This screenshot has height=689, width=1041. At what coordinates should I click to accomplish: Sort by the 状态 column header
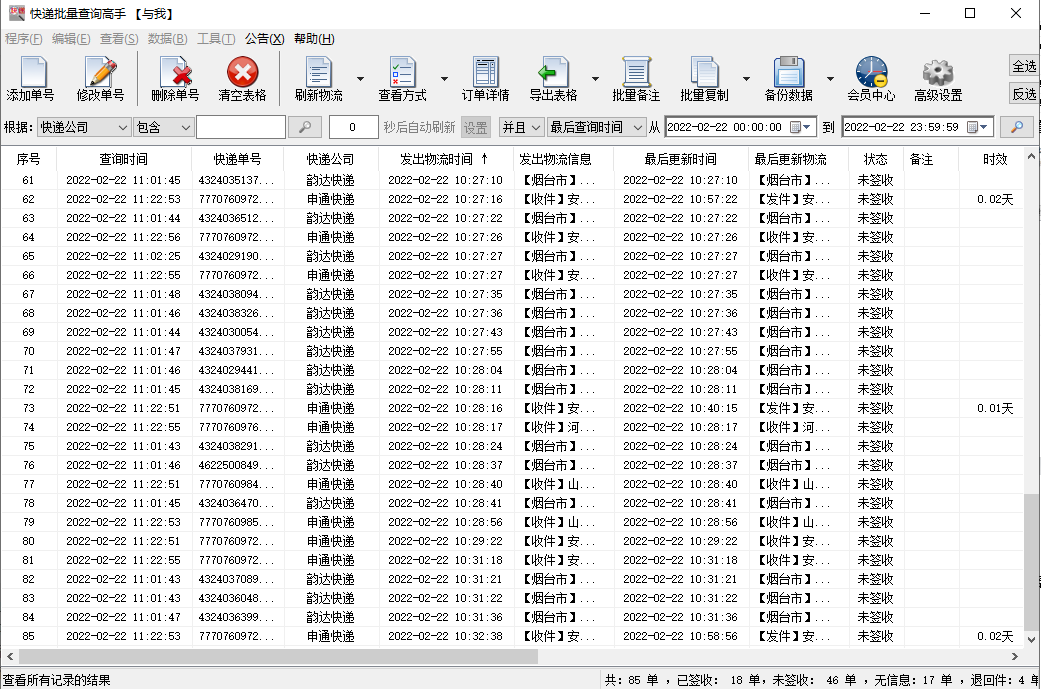click(876, 159)
